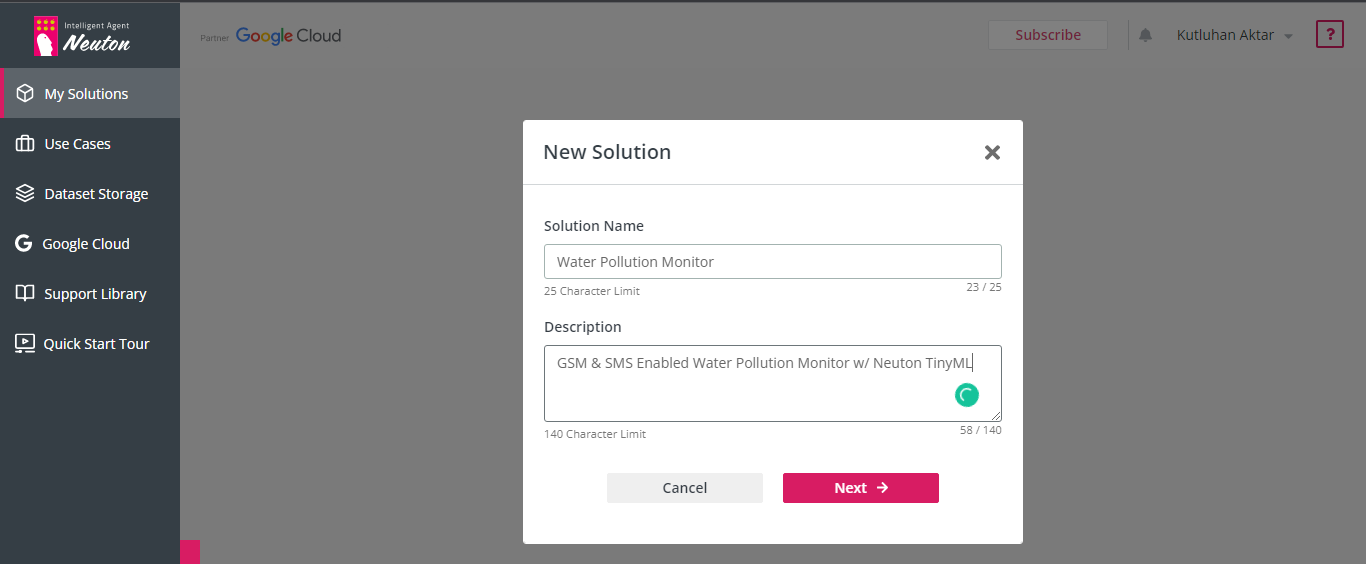Image resolution: width=1366 pixels, height=564 pixels.
Task: Open the help question mark icon
Action: coord(1329,35)
